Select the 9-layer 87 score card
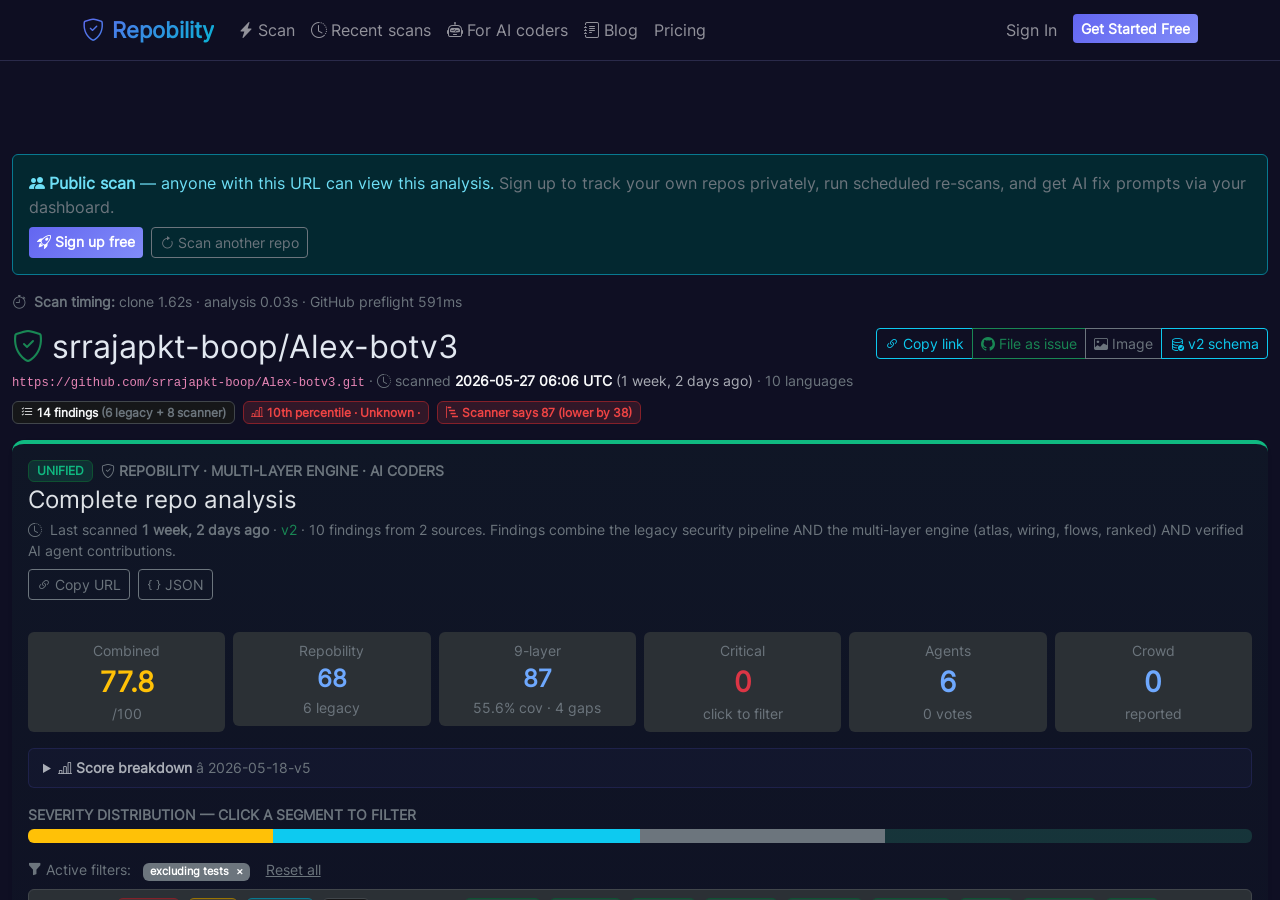The image size is (1280, 900). (537, 679)
